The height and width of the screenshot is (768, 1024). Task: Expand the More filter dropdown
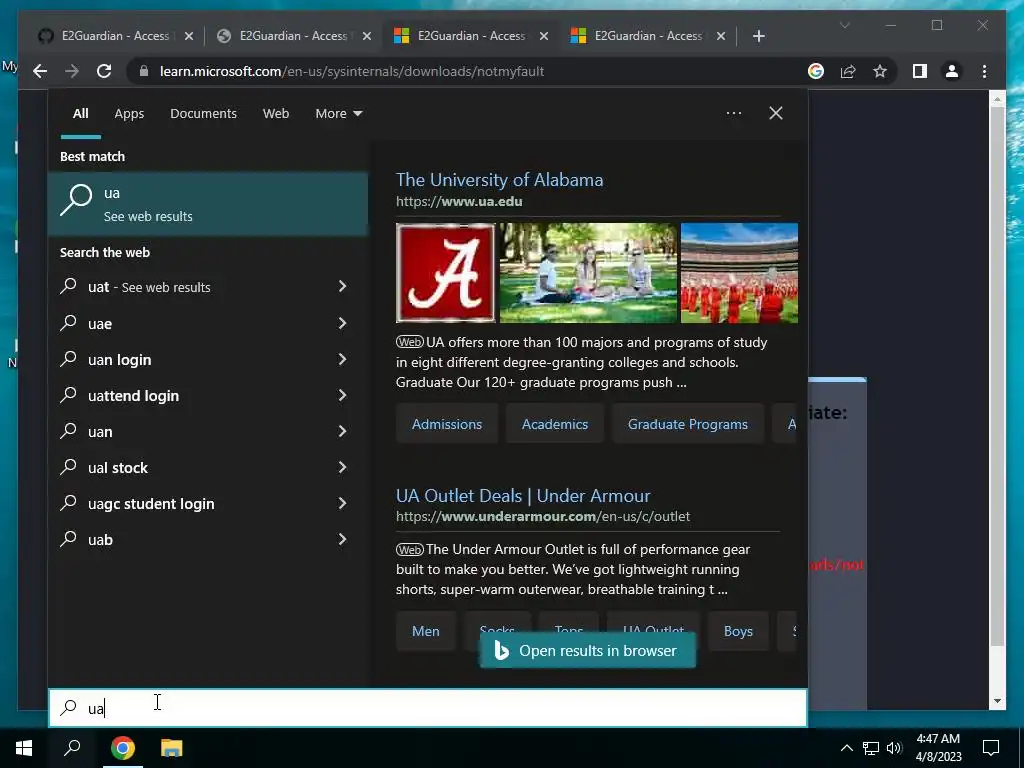pyautogui.click(x=338, y=114)
